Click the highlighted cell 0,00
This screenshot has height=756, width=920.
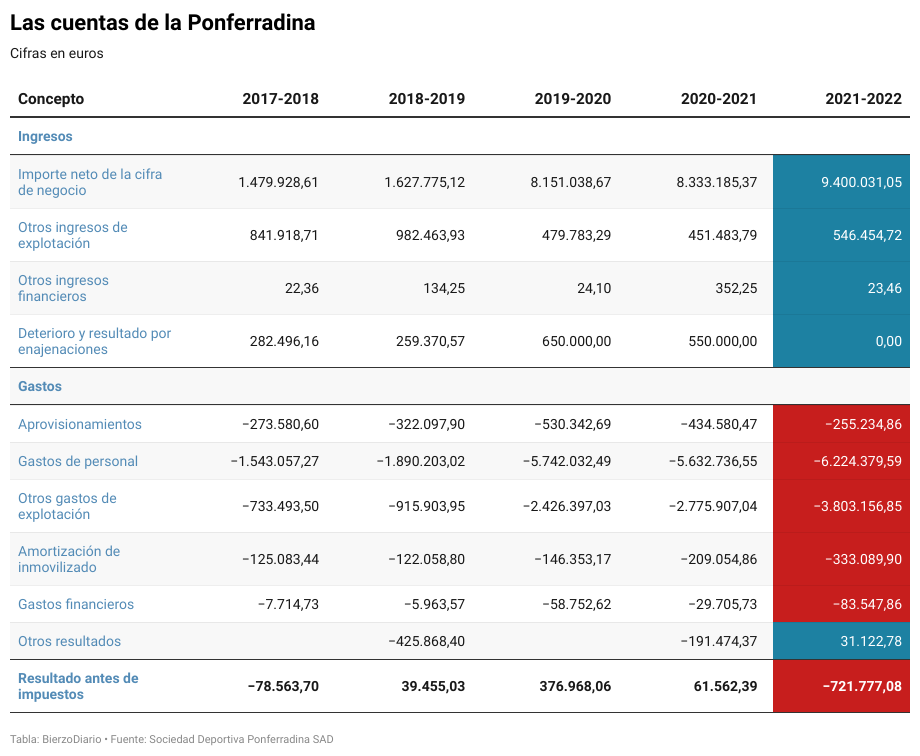tap(841, 341)
